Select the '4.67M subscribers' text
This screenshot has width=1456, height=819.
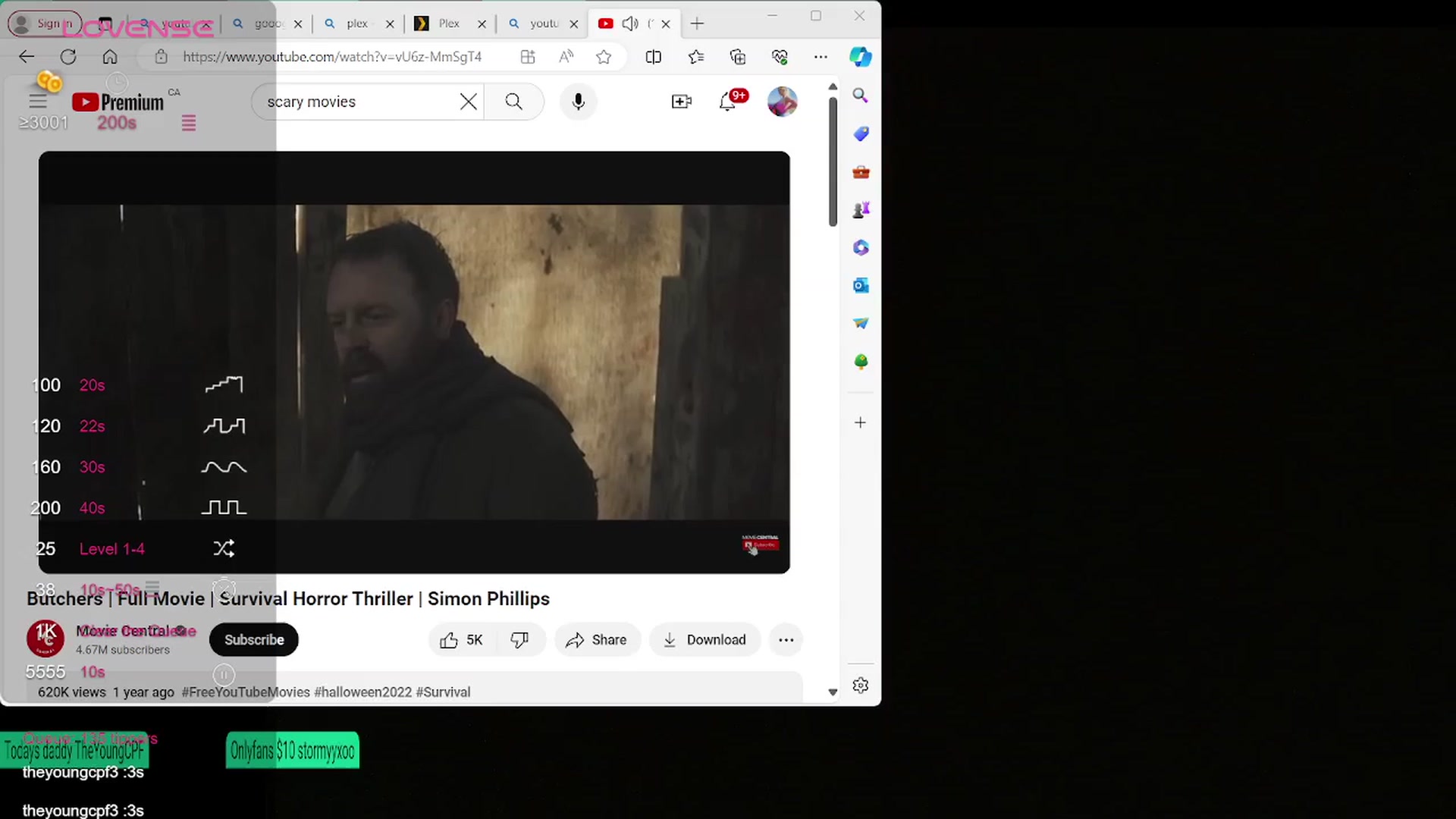123,650
